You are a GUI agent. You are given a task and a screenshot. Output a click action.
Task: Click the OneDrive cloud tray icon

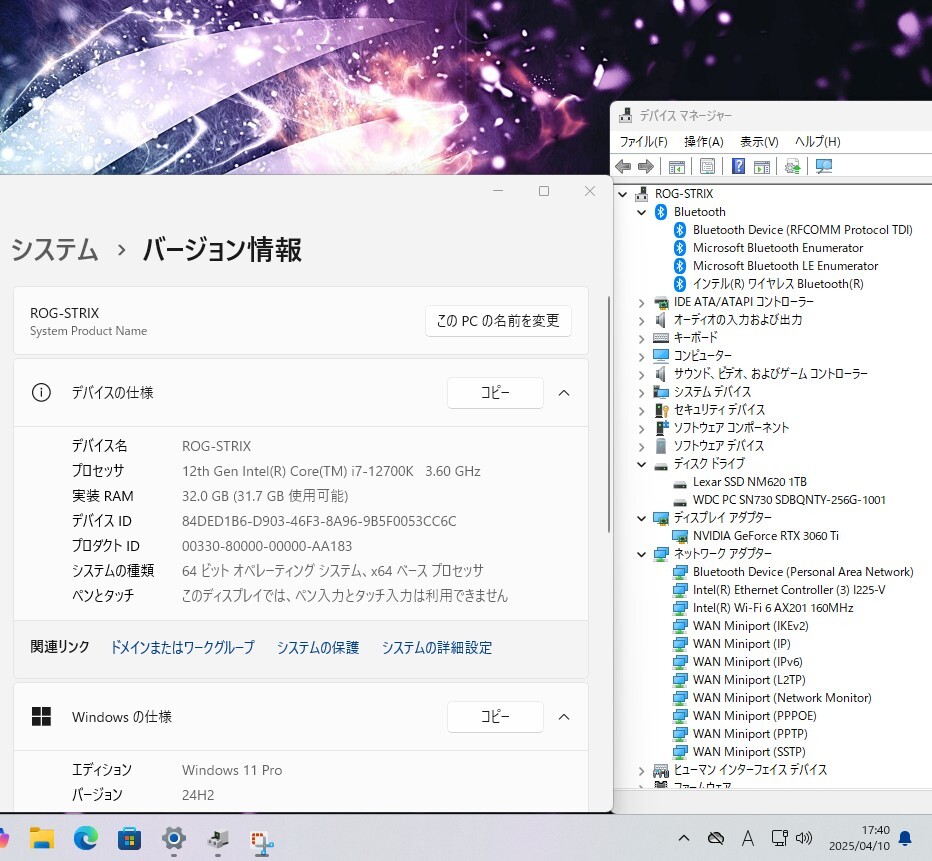716,838
